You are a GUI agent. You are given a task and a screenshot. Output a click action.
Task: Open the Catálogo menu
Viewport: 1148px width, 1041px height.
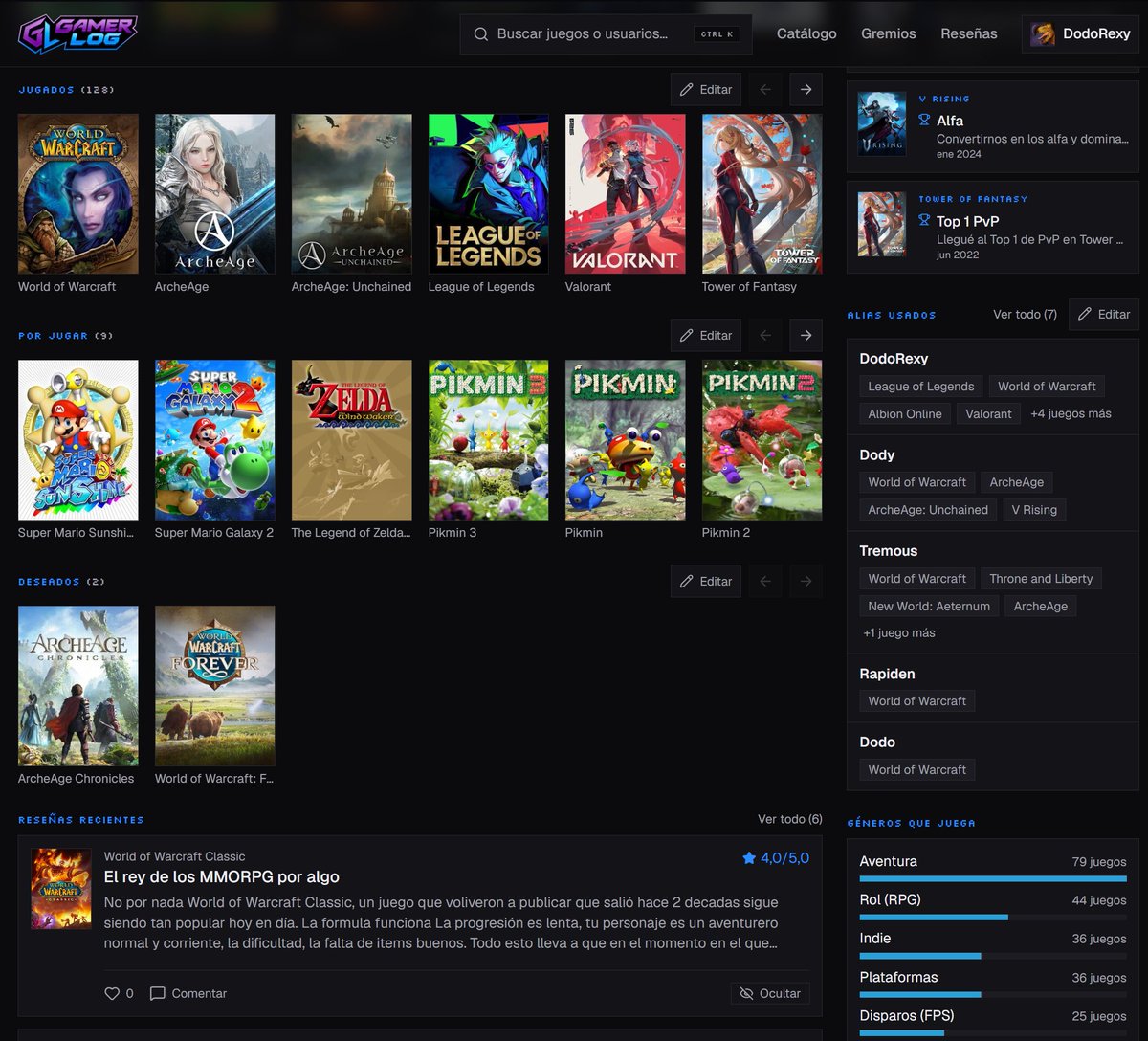coord(806,33)
